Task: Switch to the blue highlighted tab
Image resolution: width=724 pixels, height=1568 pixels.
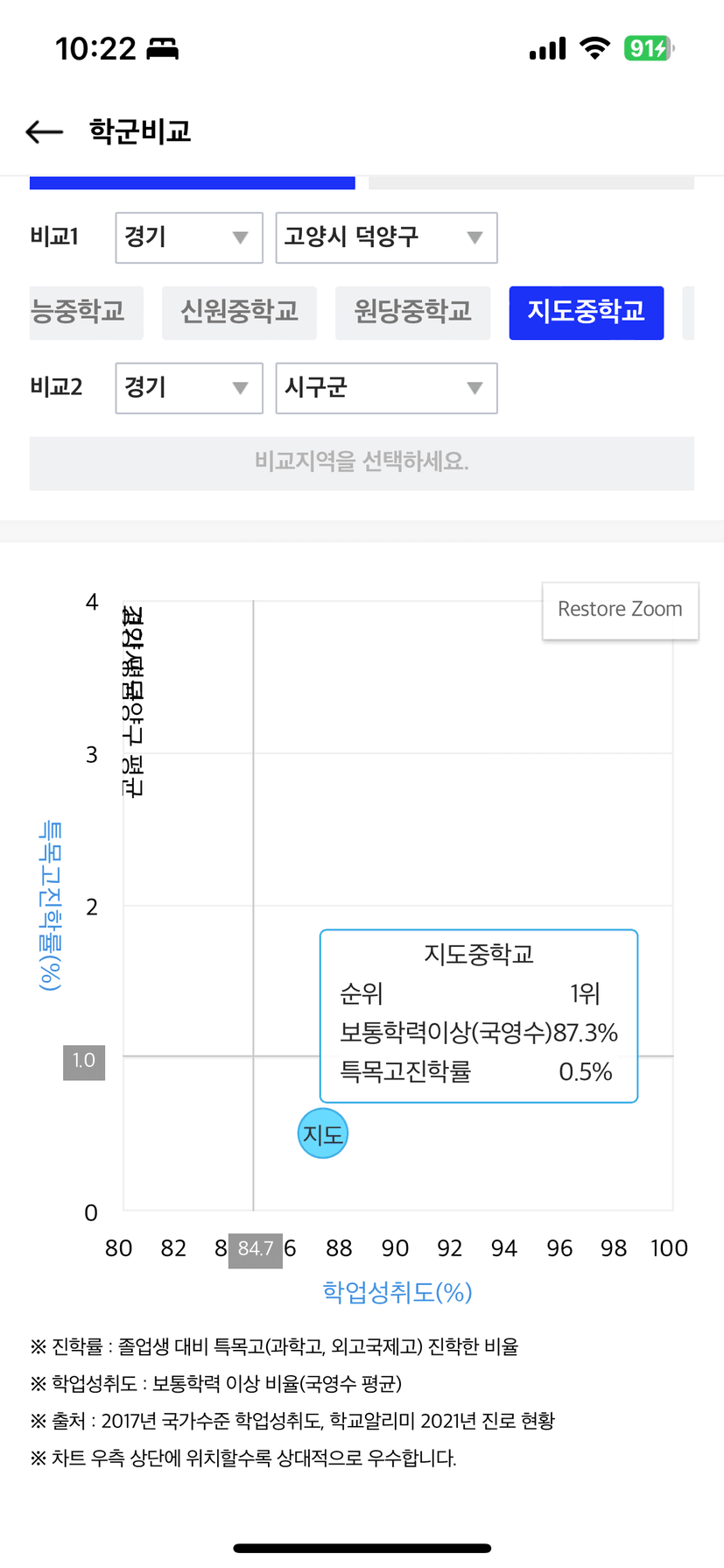Action: [193, 182]
